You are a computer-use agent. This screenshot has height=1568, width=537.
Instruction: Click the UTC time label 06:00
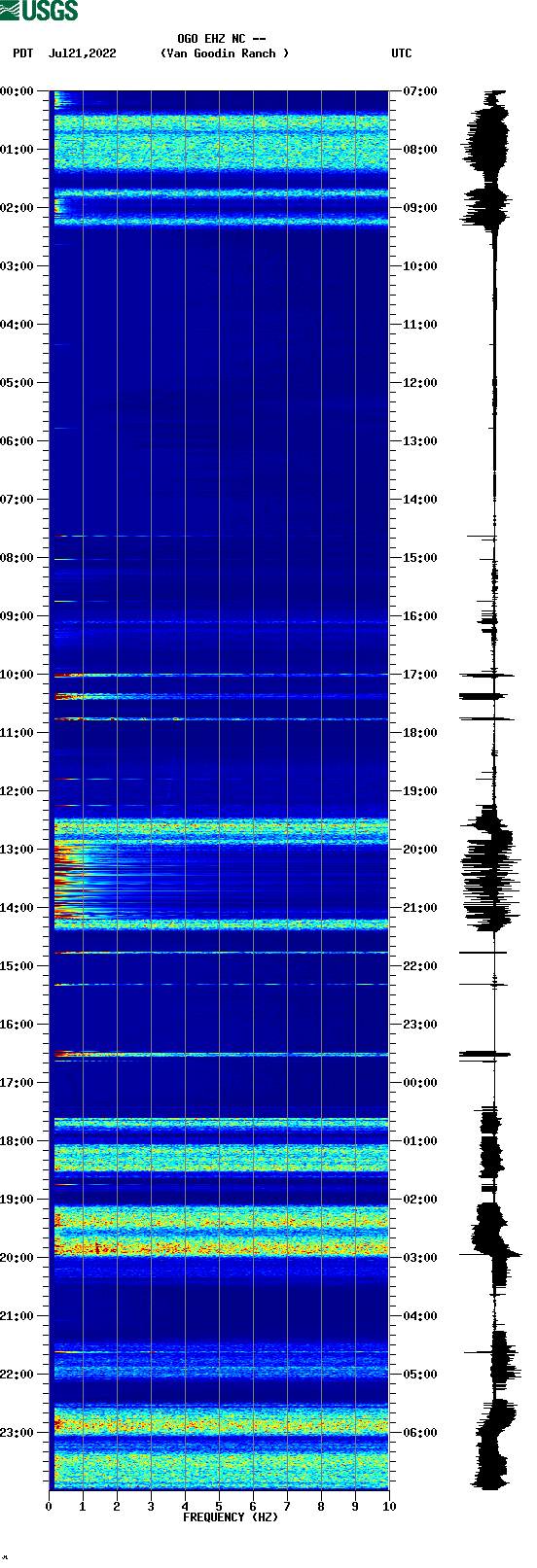tap(420, 1433)
